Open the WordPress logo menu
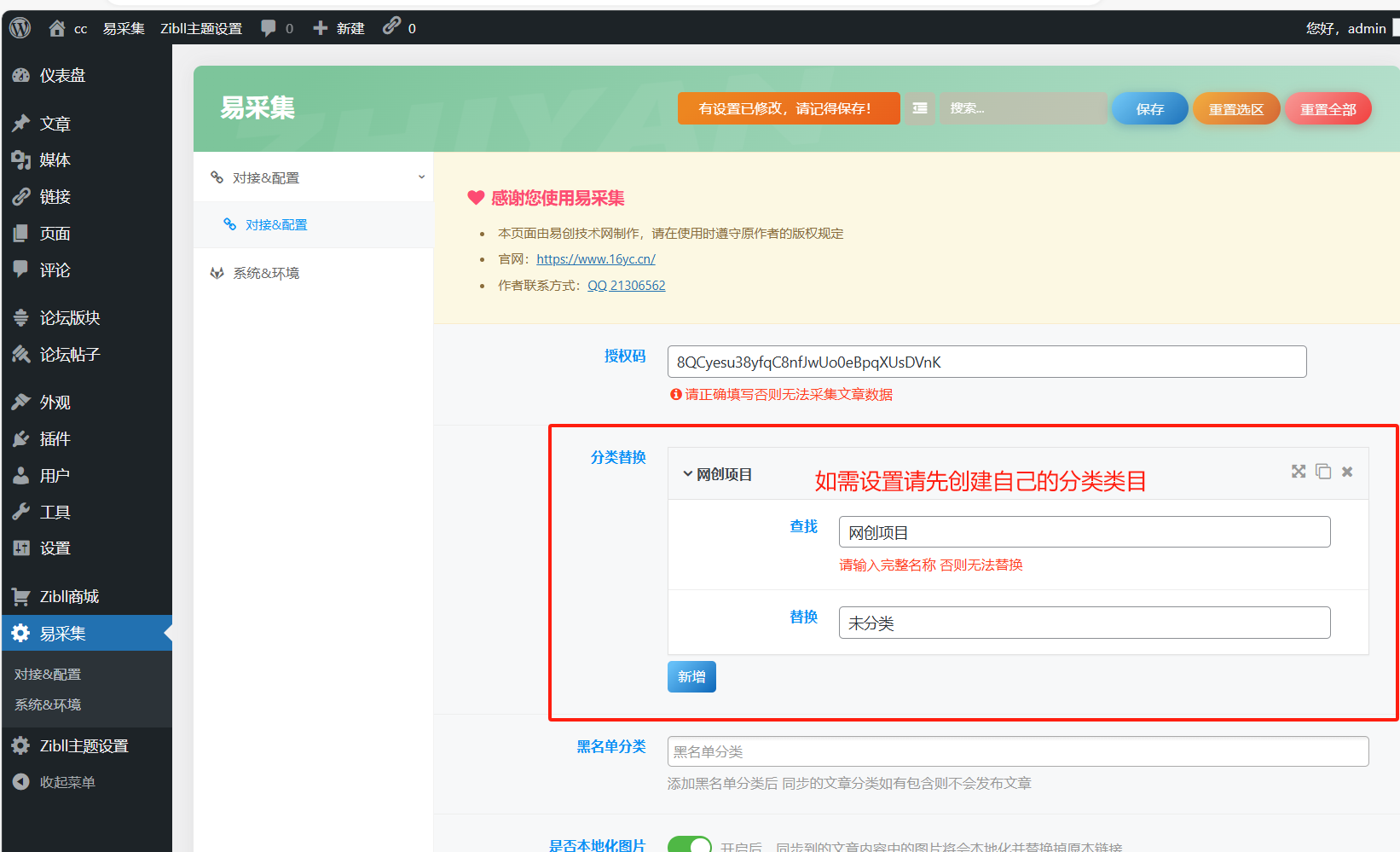 coord(20,28)
